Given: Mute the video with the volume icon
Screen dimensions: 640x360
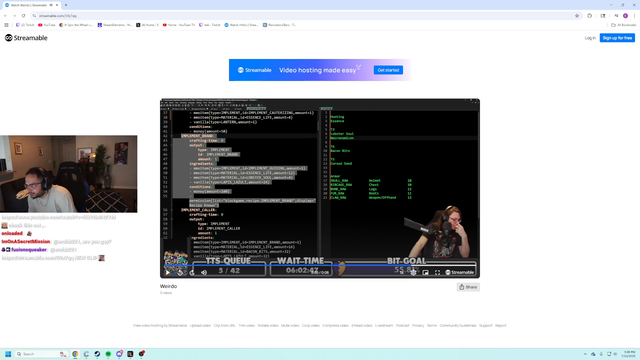Looking at the screenshot, I should click(204, 272).
